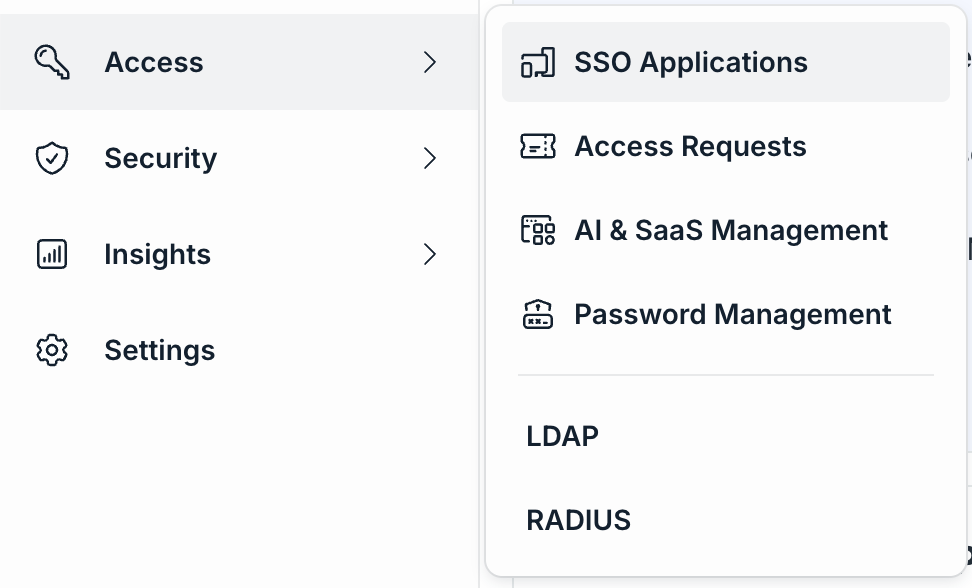Click the SSO Applications icon
The height and width of the screenshot is (588, 972).
pyautogui.click(x=538, y=62)
